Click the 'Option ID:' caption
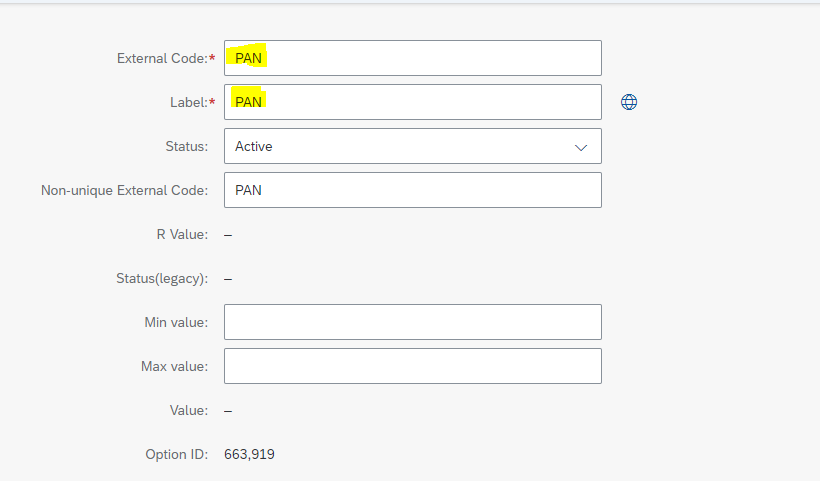Image resolution: width=820 pixels, height=481 pixels. pyautogui.click(x=177, y=454)
